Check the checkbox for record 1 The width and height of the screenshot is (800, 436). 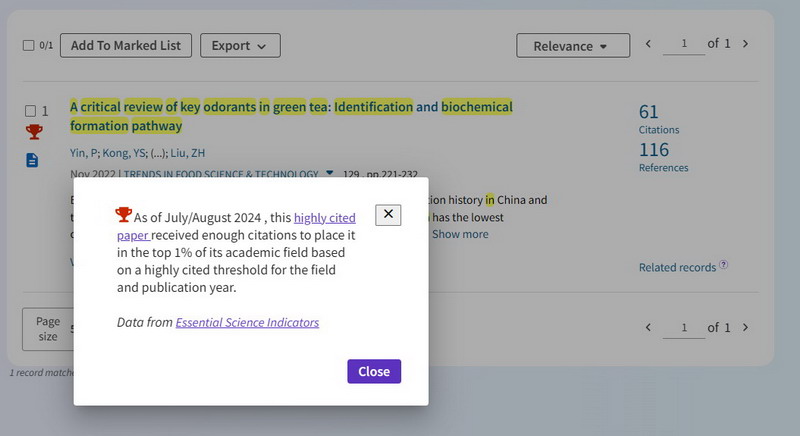click(x=30, y=111)
